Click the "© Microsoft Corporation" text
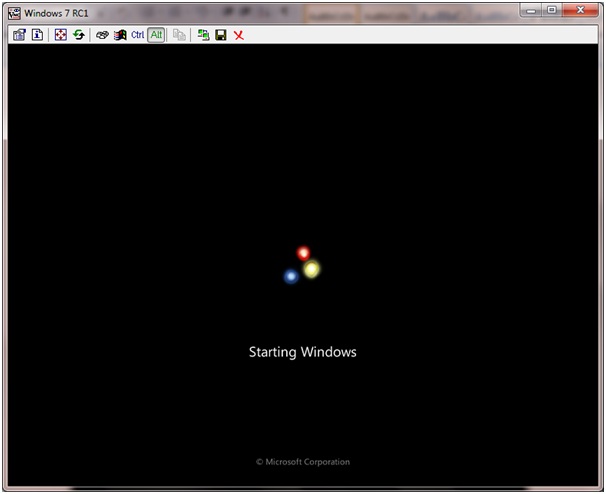 tap(303, 462)
